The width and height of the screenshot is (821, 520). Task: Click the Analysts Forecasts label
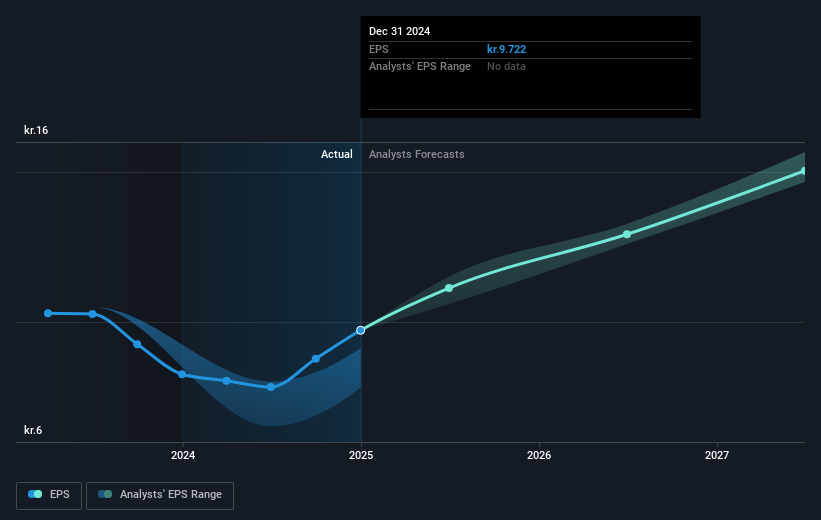[417, 154]
